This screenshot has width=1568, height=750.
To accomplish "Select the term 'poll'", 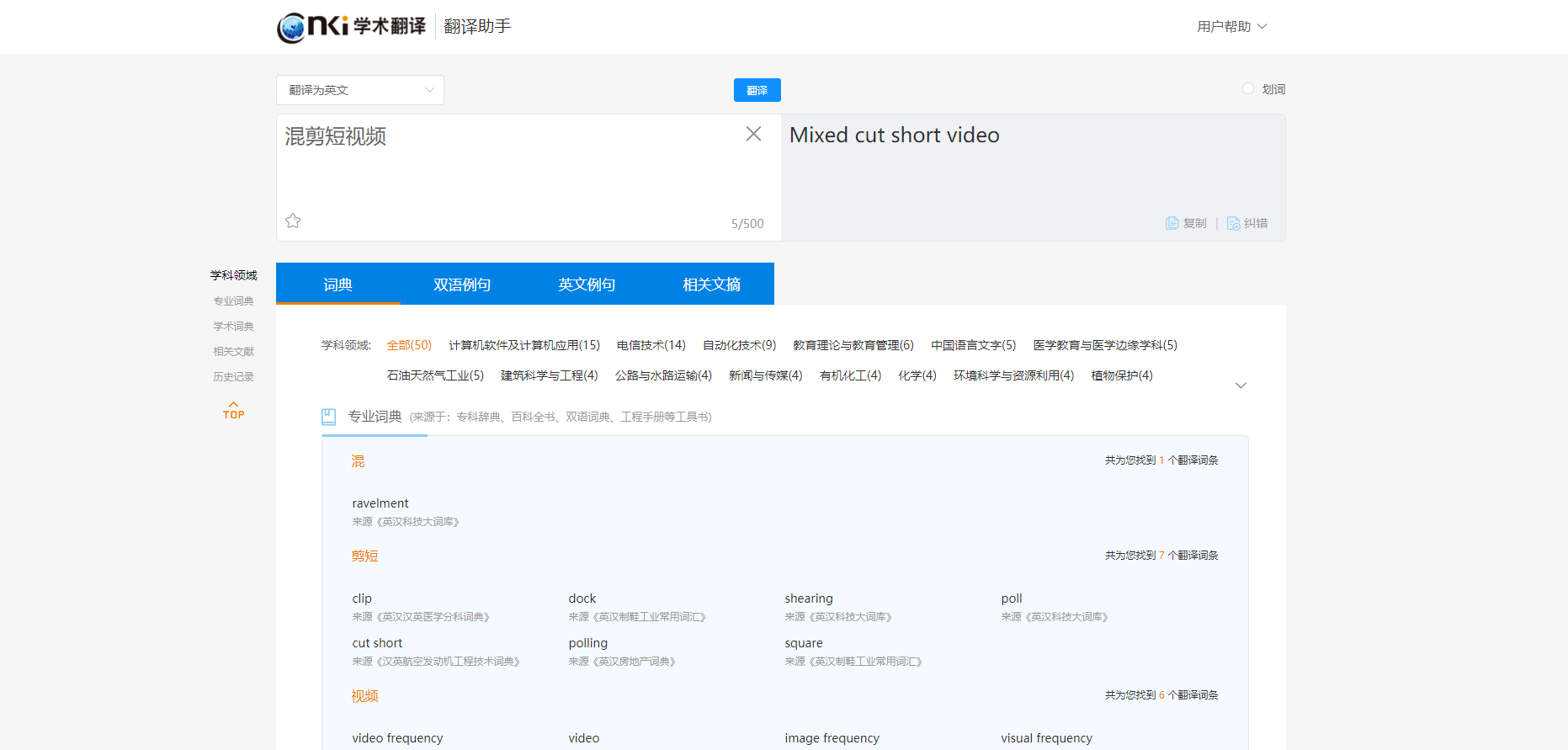I will click(x=1012, y=598).
